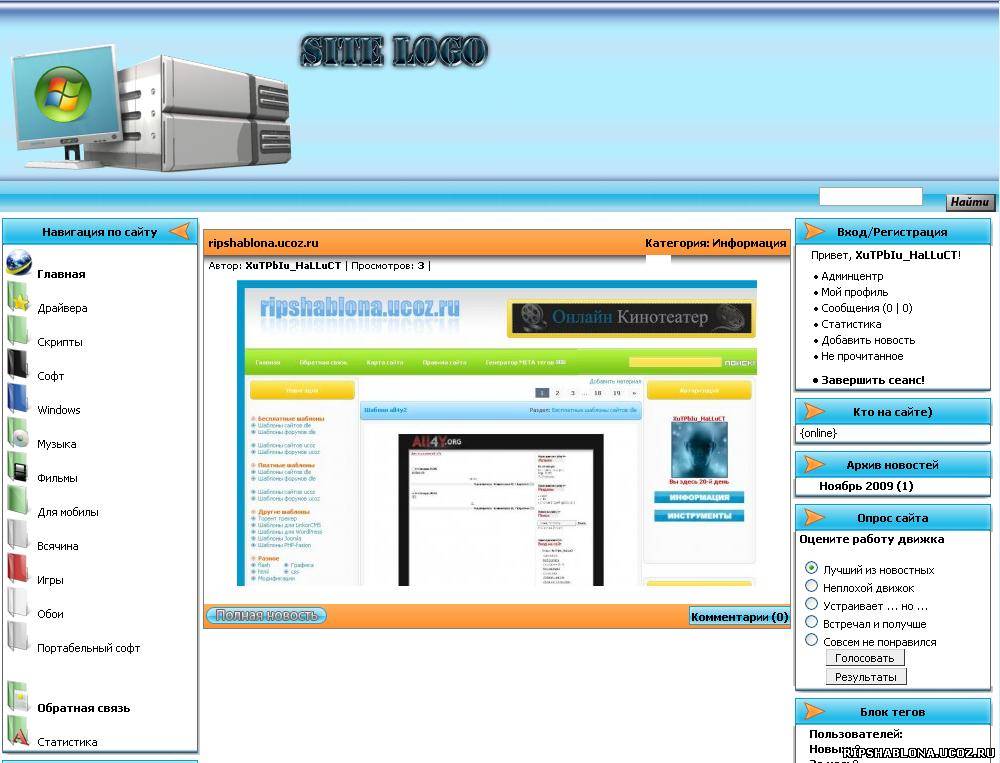Click the Голосовать vote button

point(865,658)
